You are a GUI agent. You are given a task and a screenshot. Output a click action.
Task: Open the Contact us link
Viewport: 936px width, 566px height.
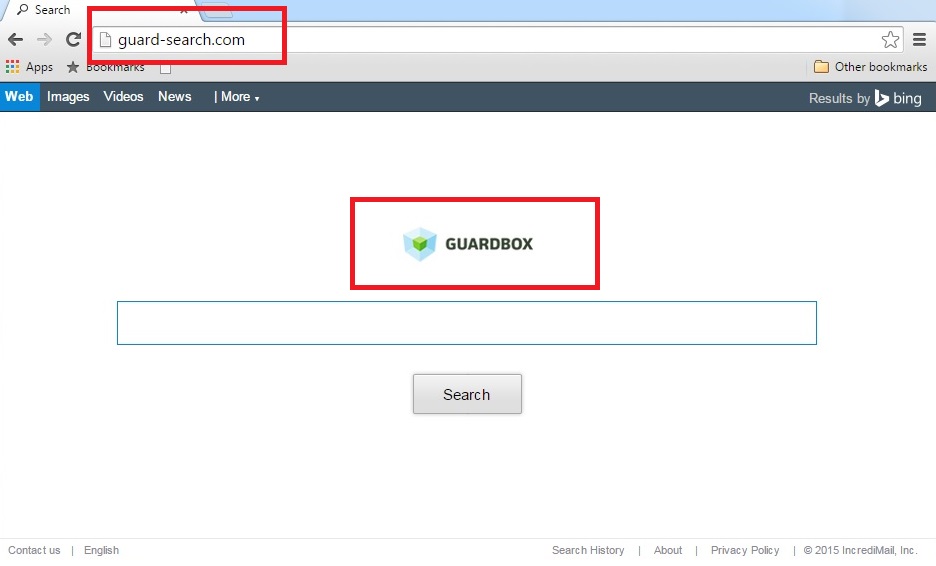coord(34,550)
